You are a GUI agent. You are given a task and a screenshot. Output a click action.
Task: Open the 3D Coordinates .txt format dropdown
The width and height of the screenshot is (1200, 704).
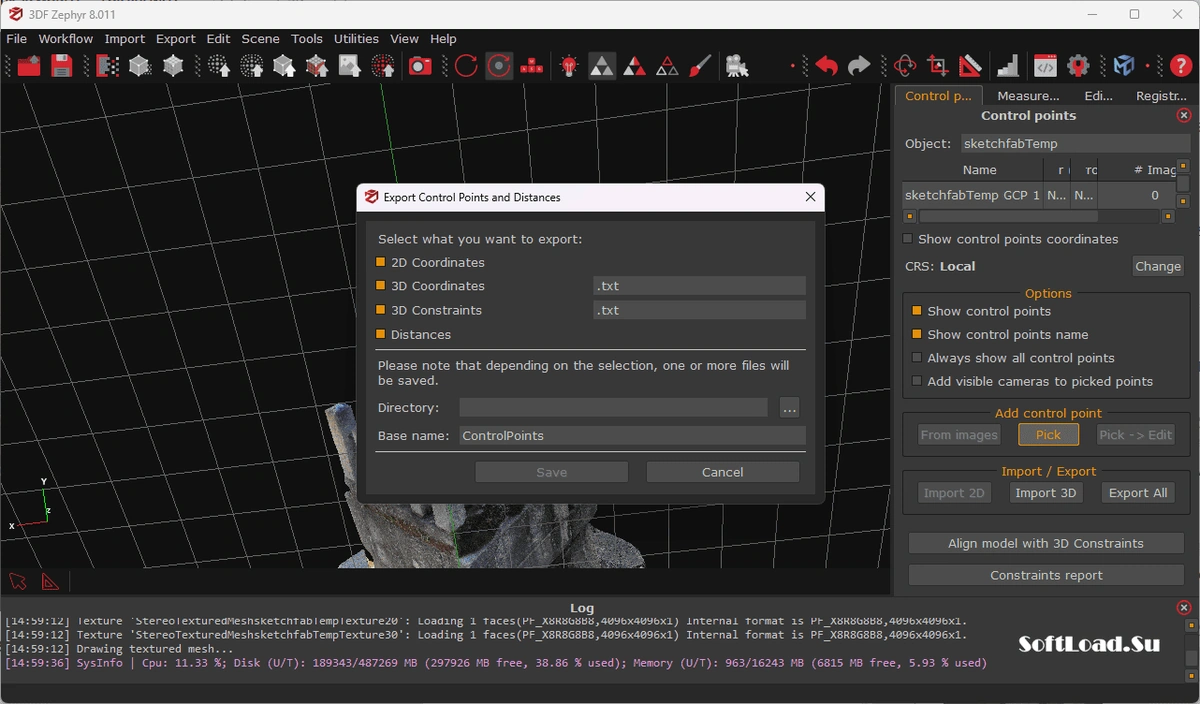(699, 286)
